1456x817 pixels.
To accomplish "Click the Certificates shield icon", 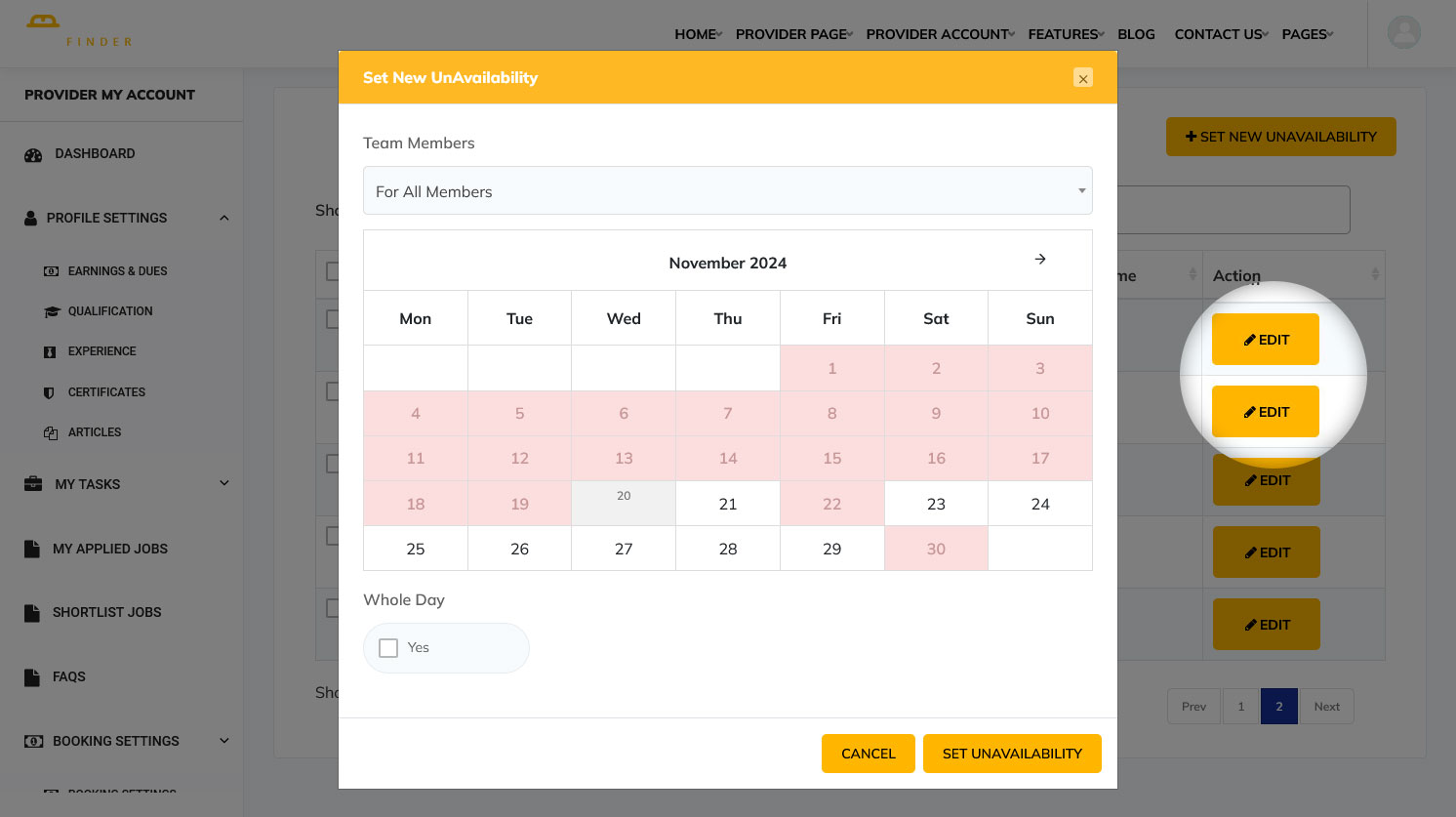I will [50, 392].
